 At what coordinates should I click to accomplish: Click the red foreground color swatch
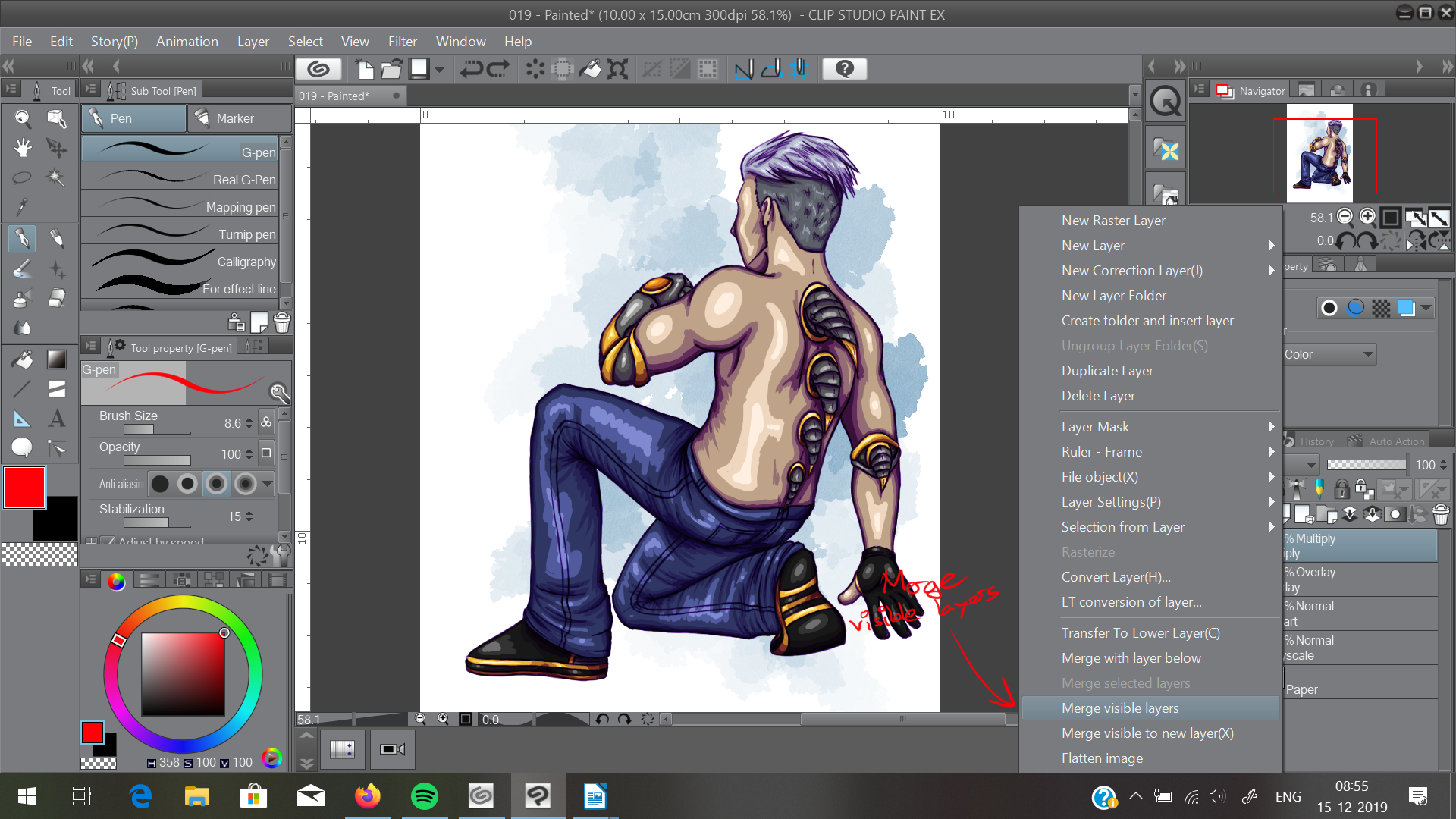24,488
